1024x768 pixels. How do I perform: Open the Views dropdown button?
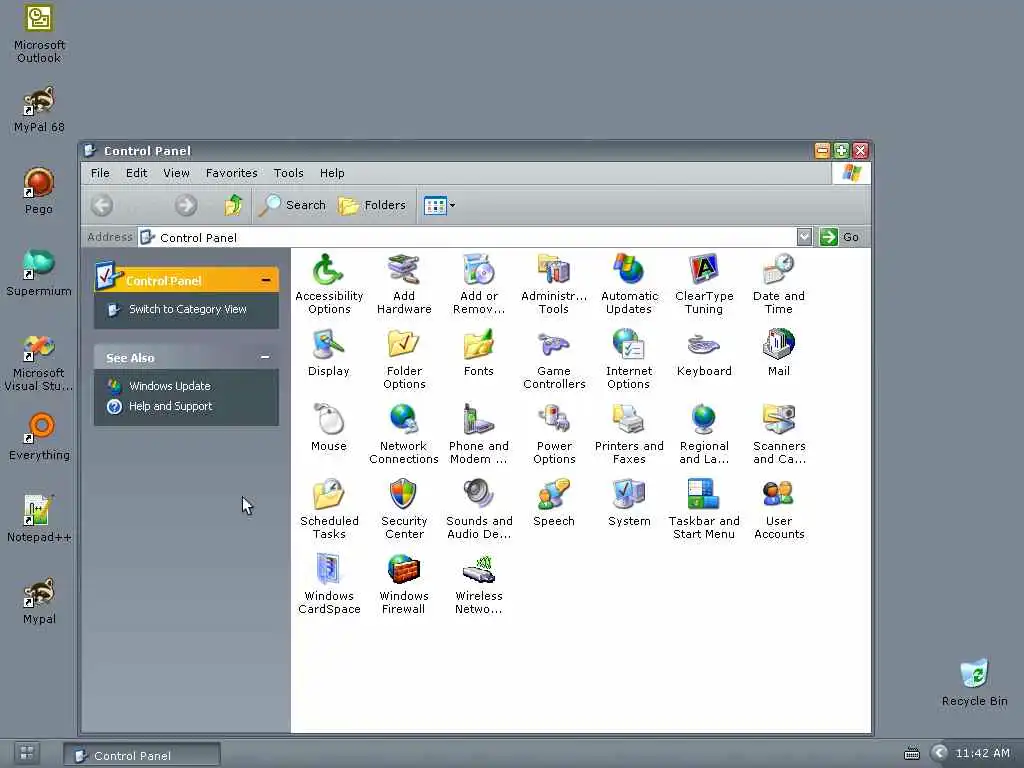pyautogui.click(x=439, y=205)
